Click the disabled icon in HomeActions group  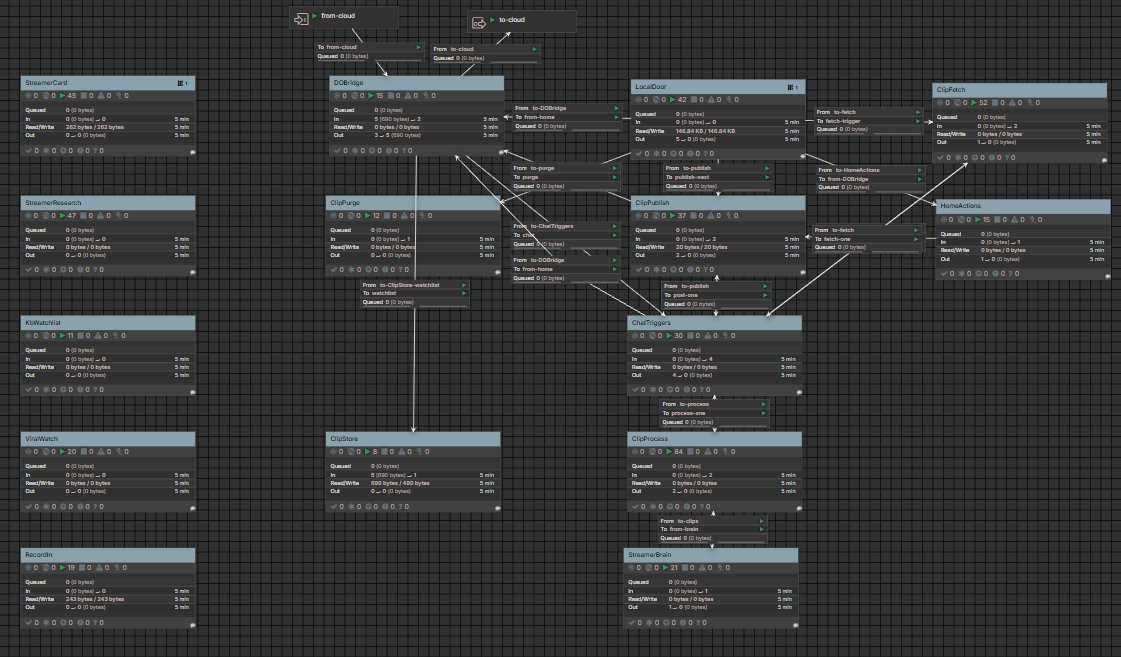click(x=1032, y=220)
